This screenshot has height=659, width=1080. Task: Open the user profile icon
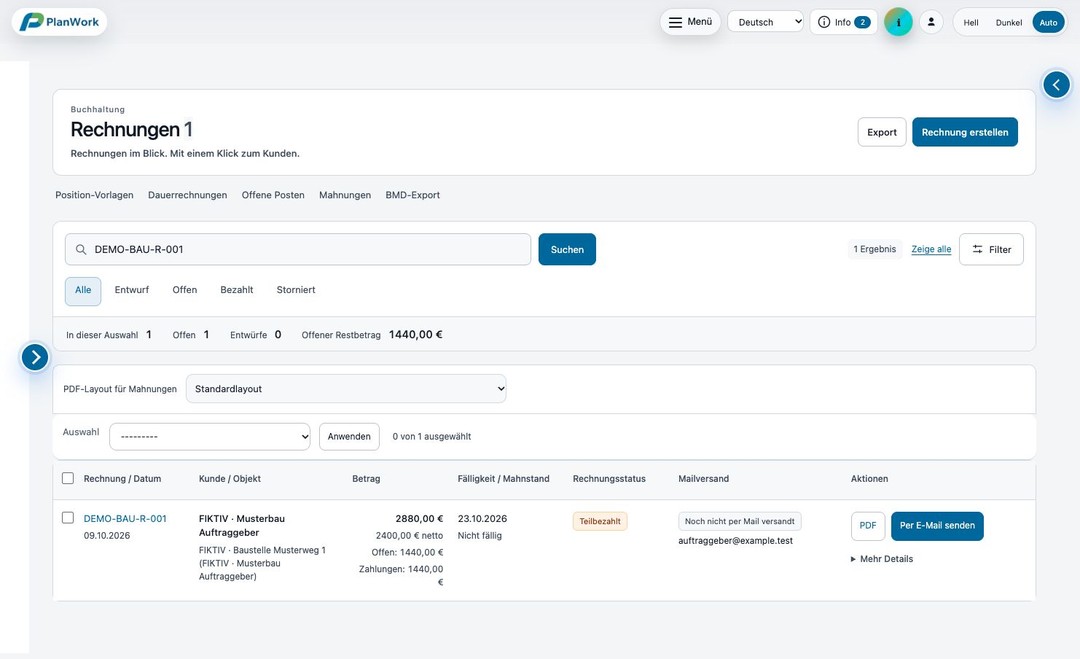(x=931, y=22)
